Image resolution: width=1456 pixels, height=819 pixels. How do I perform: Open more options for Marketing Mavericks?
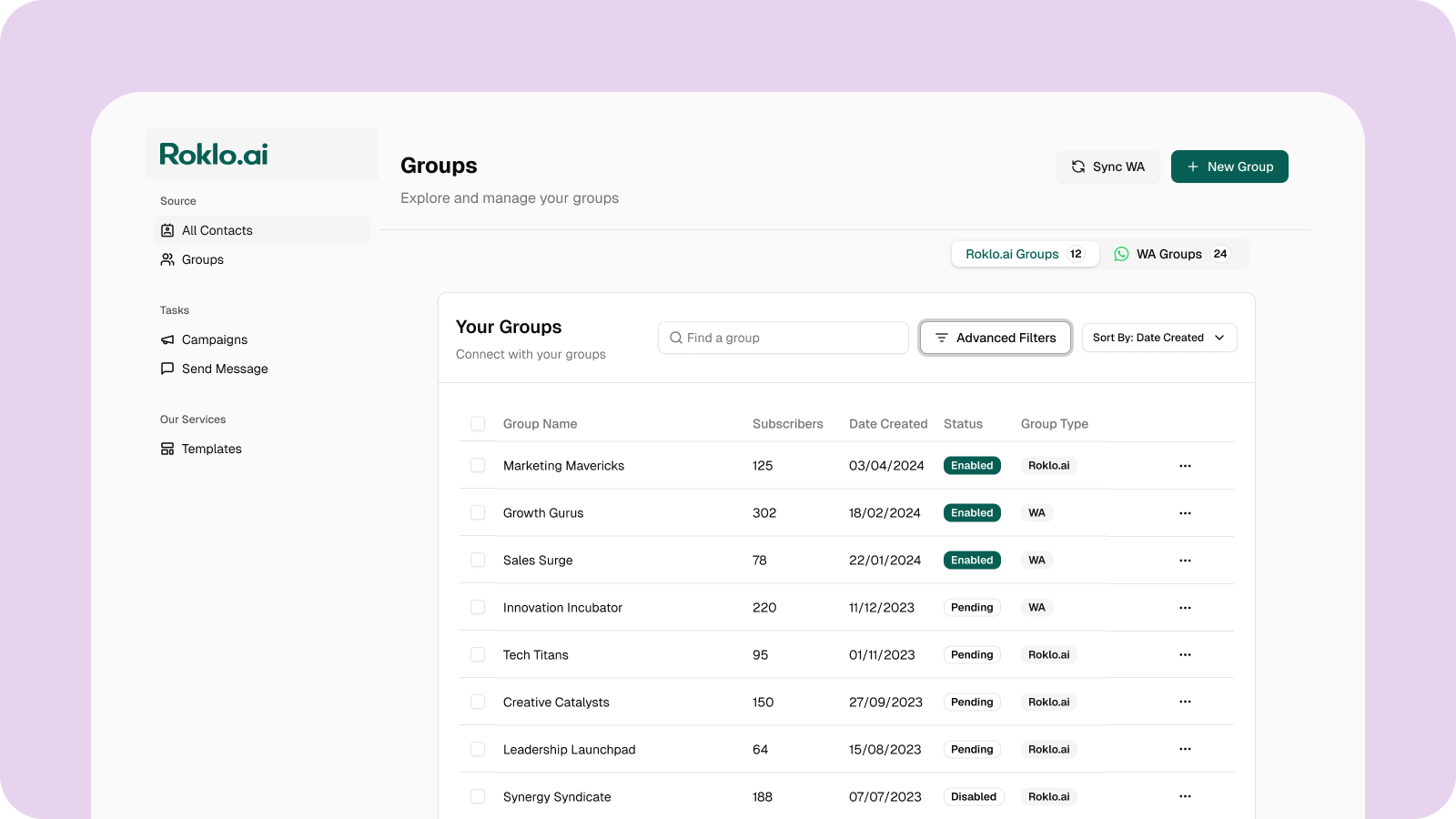click(1185, 466)
